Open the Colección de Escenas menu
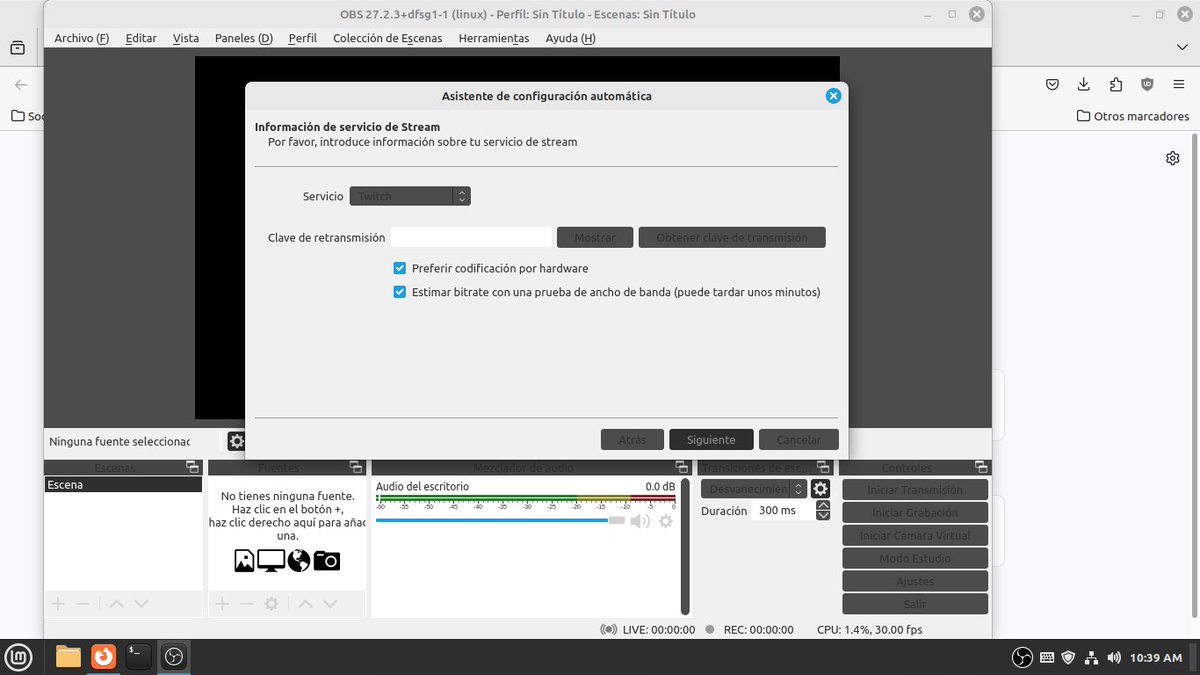1200x675 pixels. pyautogui.click(x=387, y=38)
